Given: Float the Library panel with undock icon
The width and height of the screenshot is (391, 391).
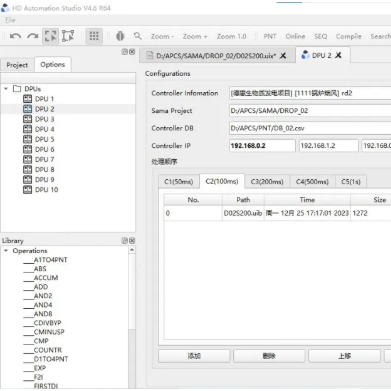Looking at the screenshot, I should pyautogui.click(x=125, y=241).
